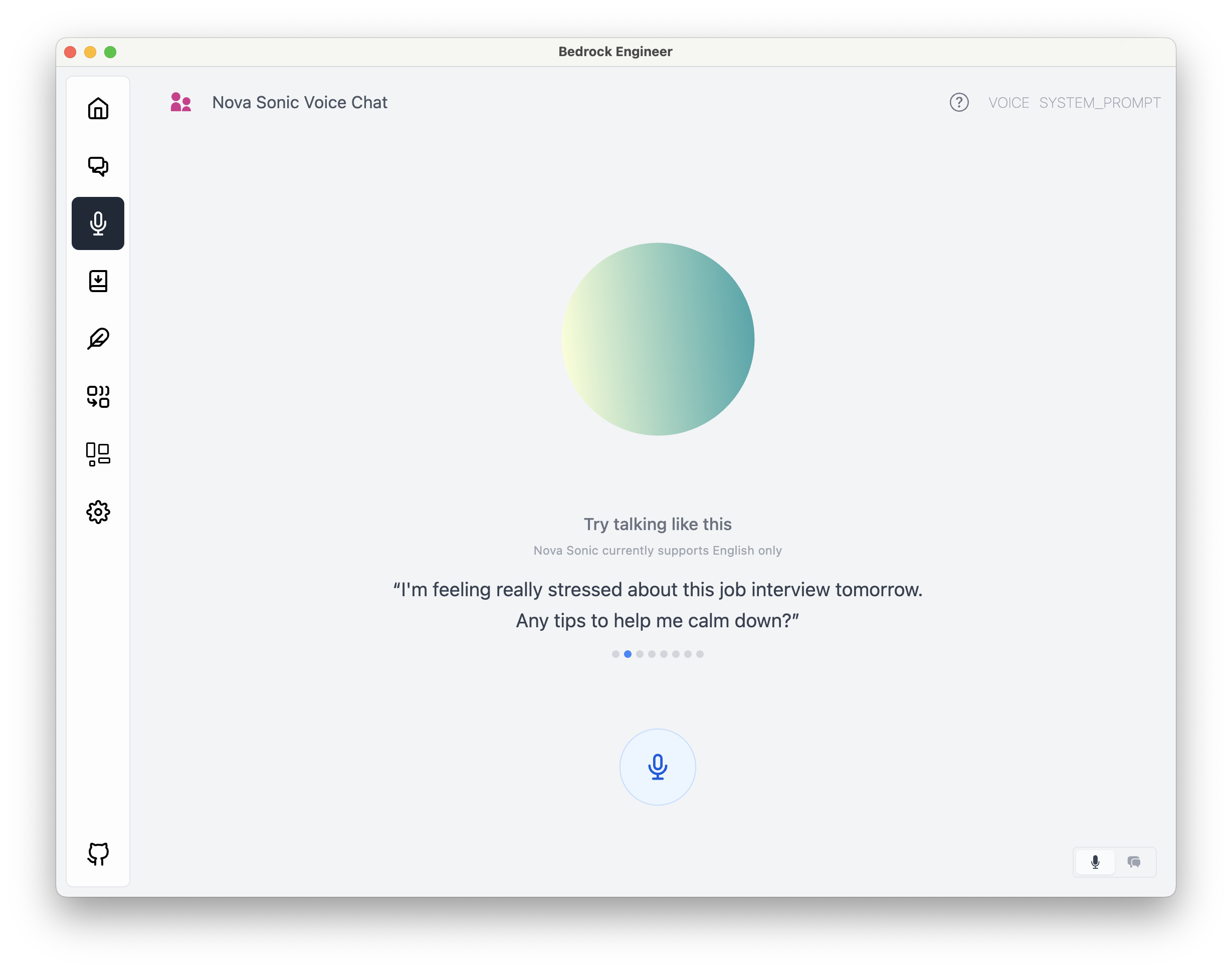Start recording with the blue microphone button
Screen dimensions: 1232x971
[x=658, y=767]
